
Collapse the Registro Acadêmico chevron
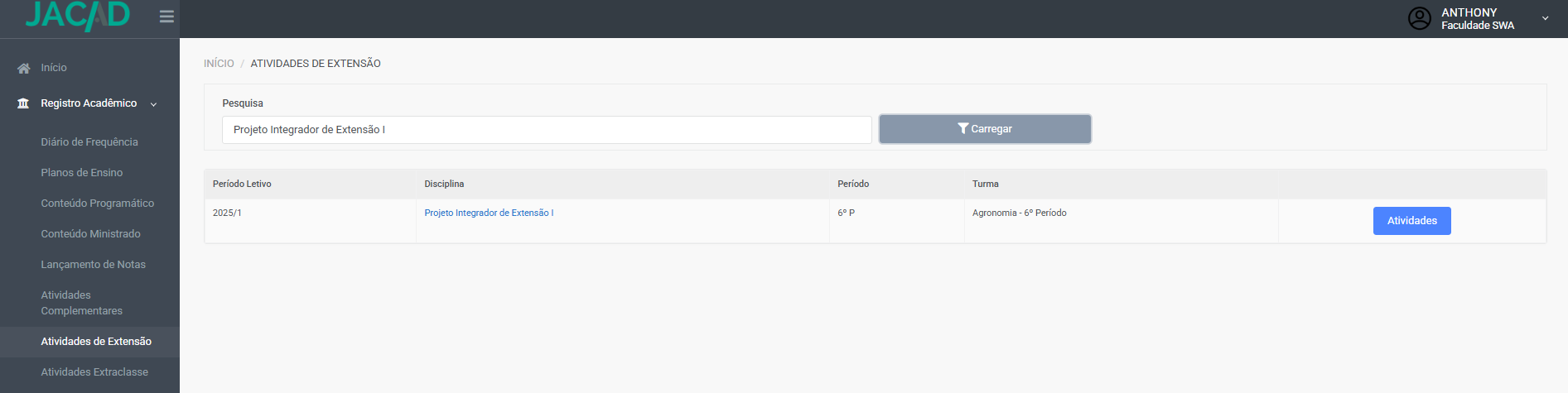point(153,104)
